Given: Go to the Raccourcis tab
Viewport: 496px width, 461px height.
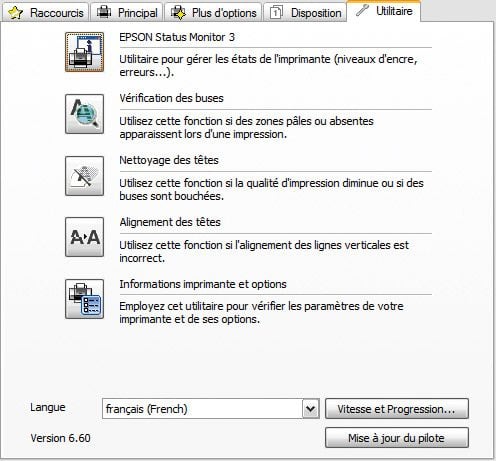Looking at the screenshot, I should click(45, 12).
